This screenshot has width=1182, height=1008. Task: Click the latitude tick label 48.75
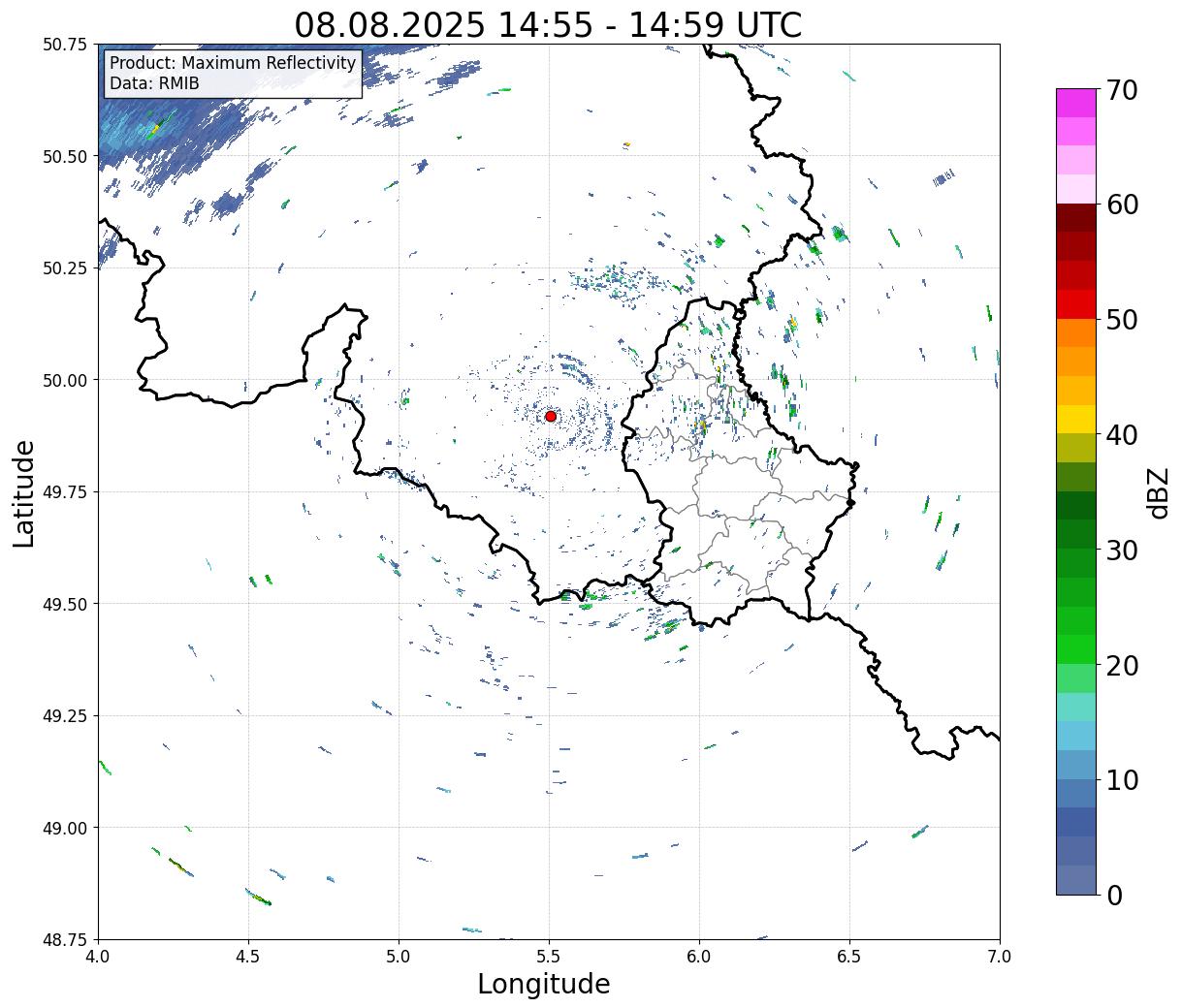[x=65, y=939]
